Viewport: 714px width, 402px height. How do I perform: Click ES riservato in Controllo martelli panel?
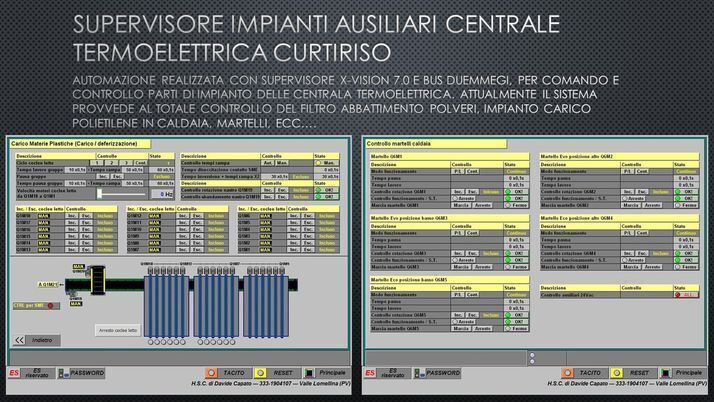click(x=387, y=373)
